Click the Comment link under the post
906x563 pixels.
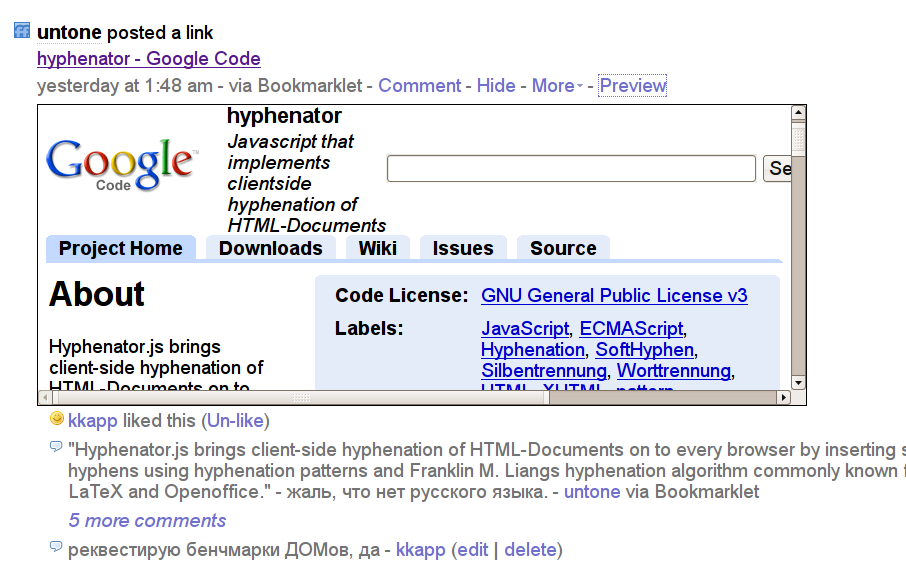point(419,86)
